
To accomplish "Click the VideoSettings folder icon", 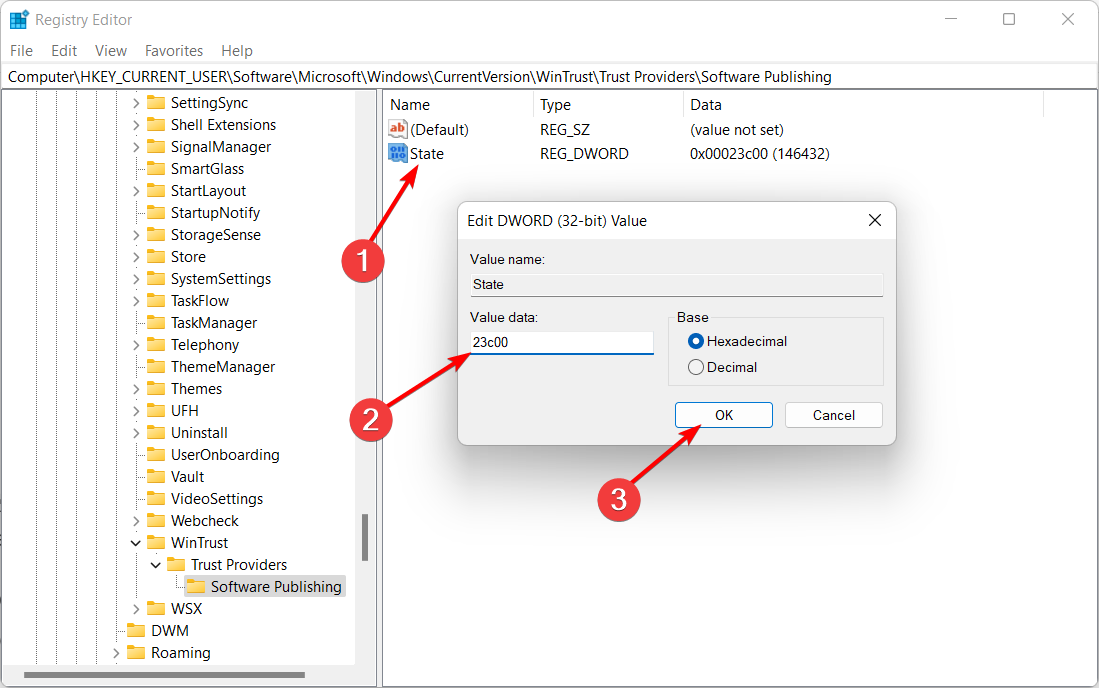I will [x=156, y=499].
